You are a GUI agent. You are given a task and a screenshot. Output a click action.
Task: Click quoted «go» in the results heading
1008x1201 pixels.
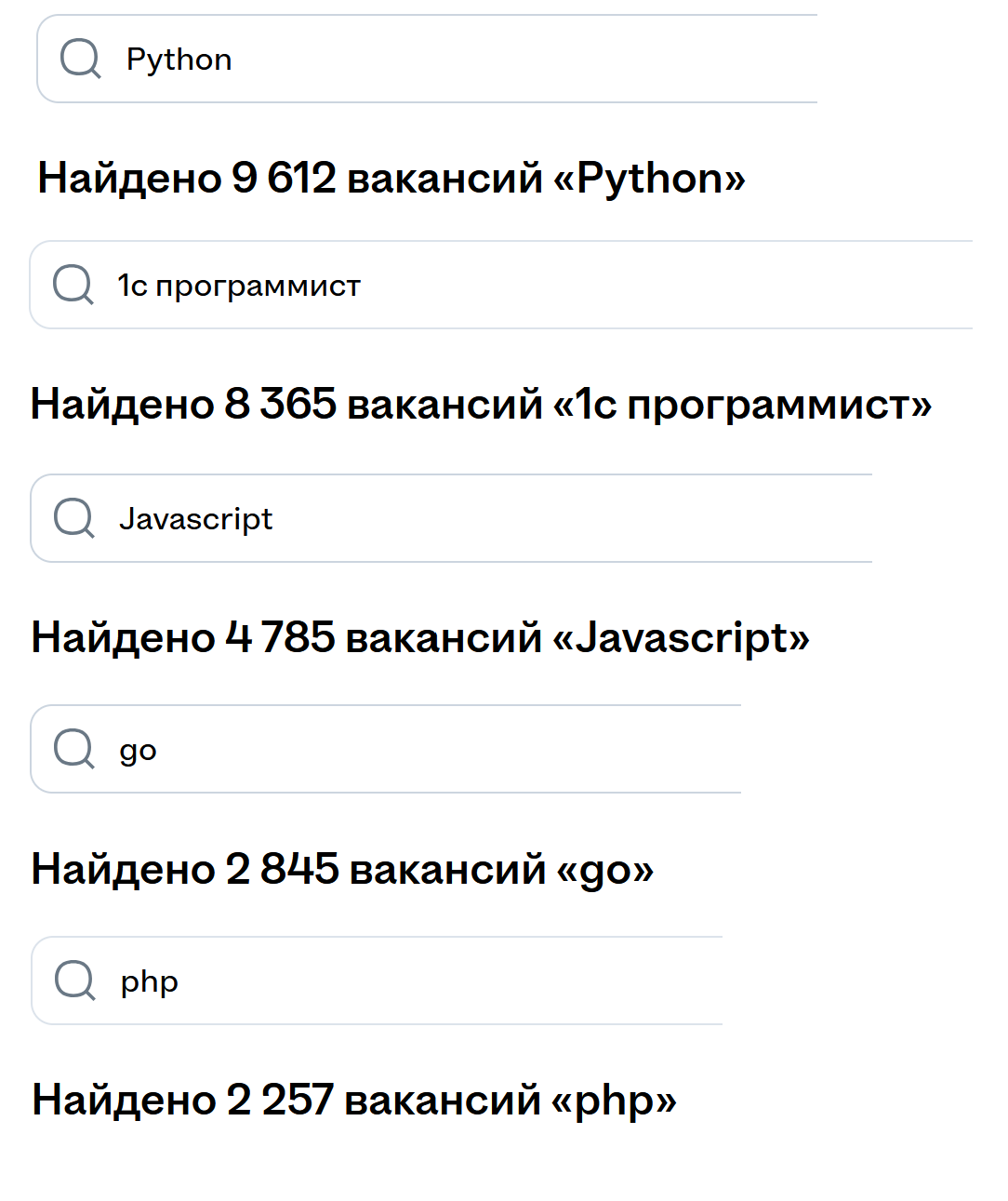605,869
